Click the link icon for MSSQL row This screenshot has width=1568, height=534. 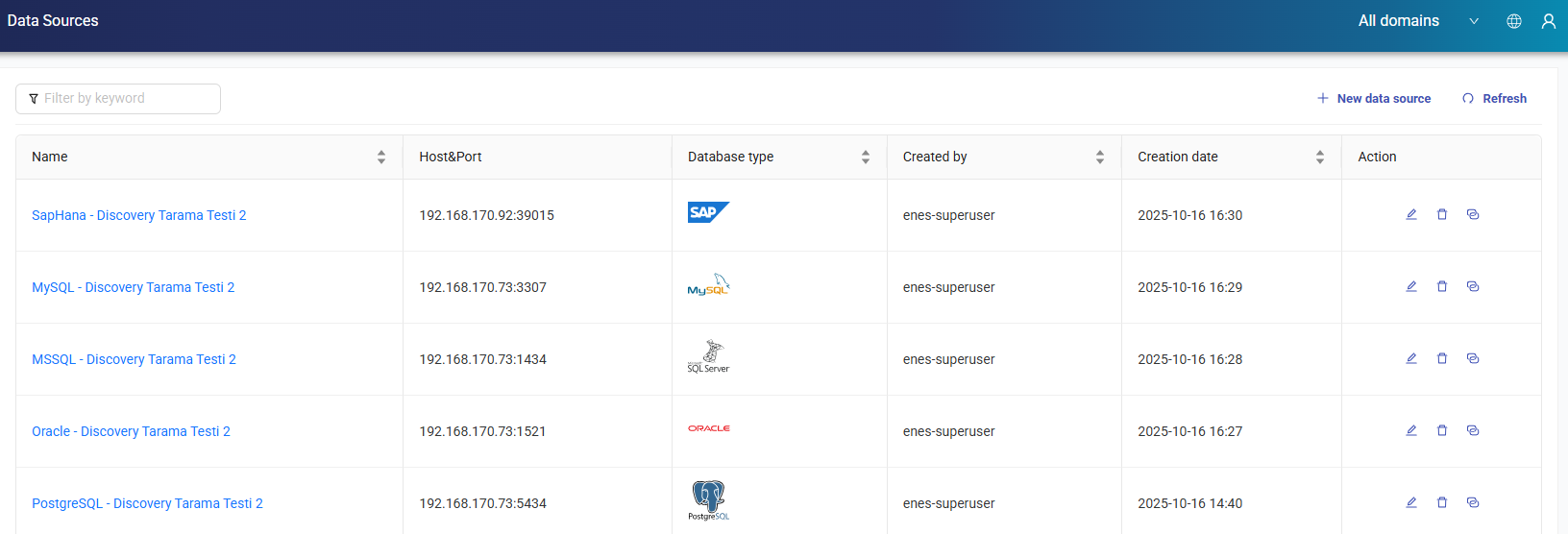1473,358
